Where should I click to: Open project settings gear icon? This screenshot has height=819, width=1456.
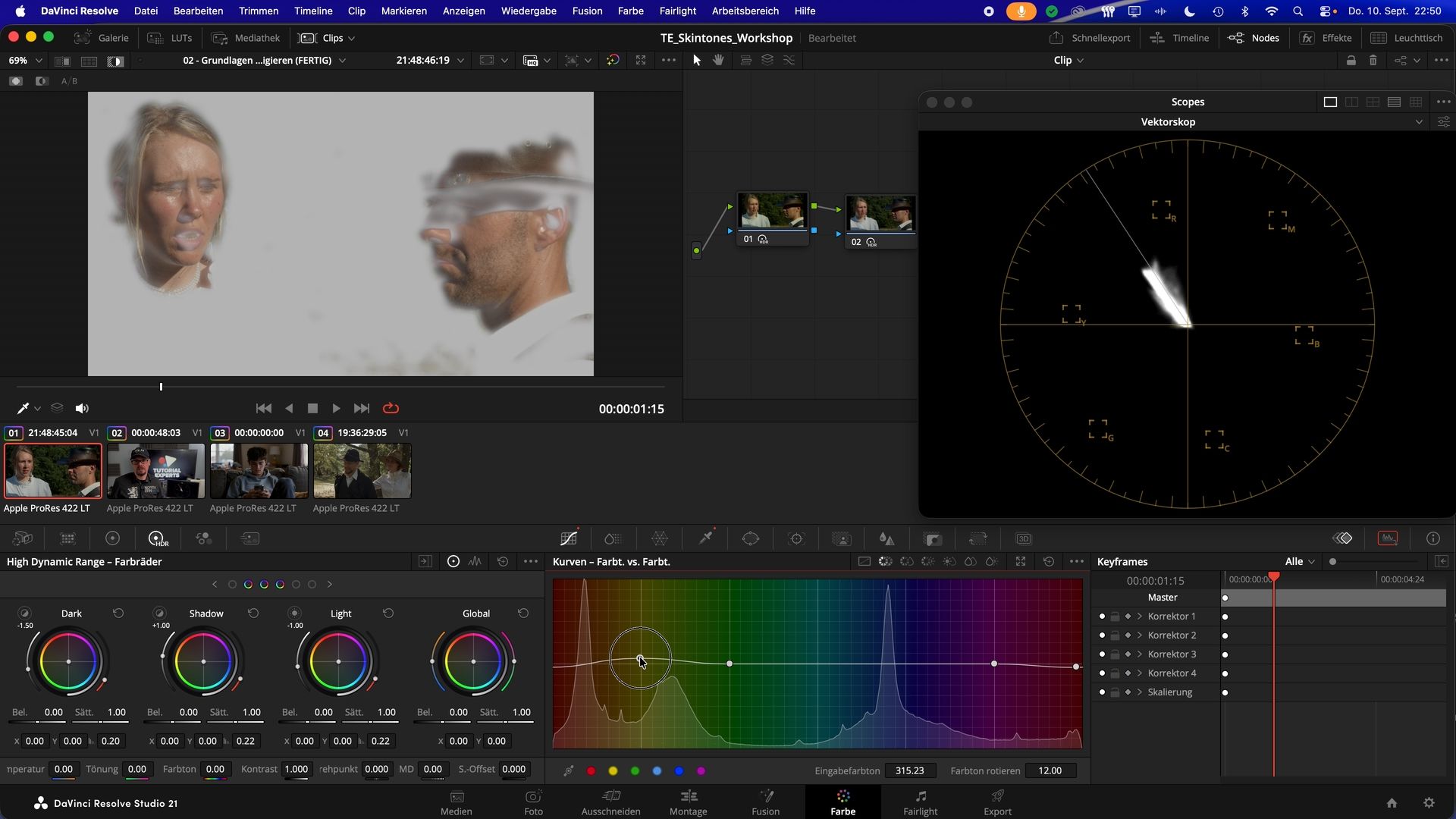[x=1429, y=803]
